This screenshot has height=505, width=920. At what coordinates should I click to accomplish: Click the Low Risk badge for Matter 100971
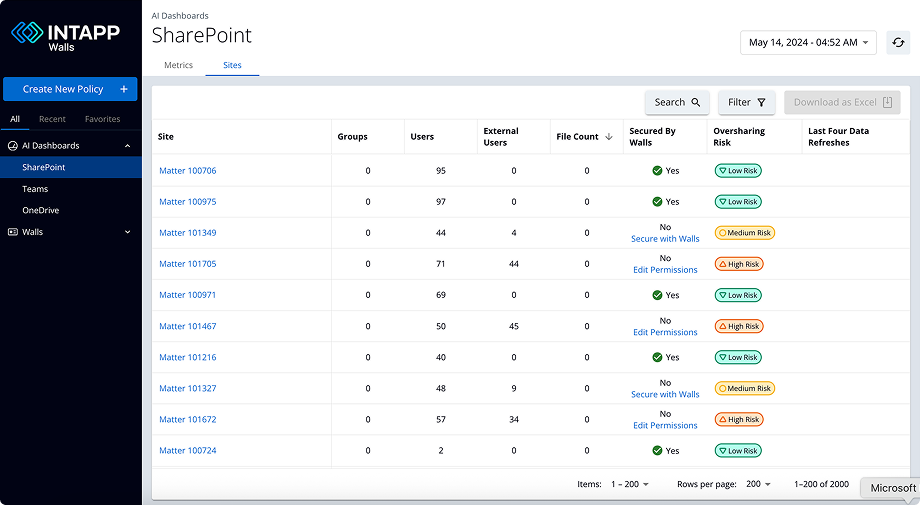click(738, 295)
